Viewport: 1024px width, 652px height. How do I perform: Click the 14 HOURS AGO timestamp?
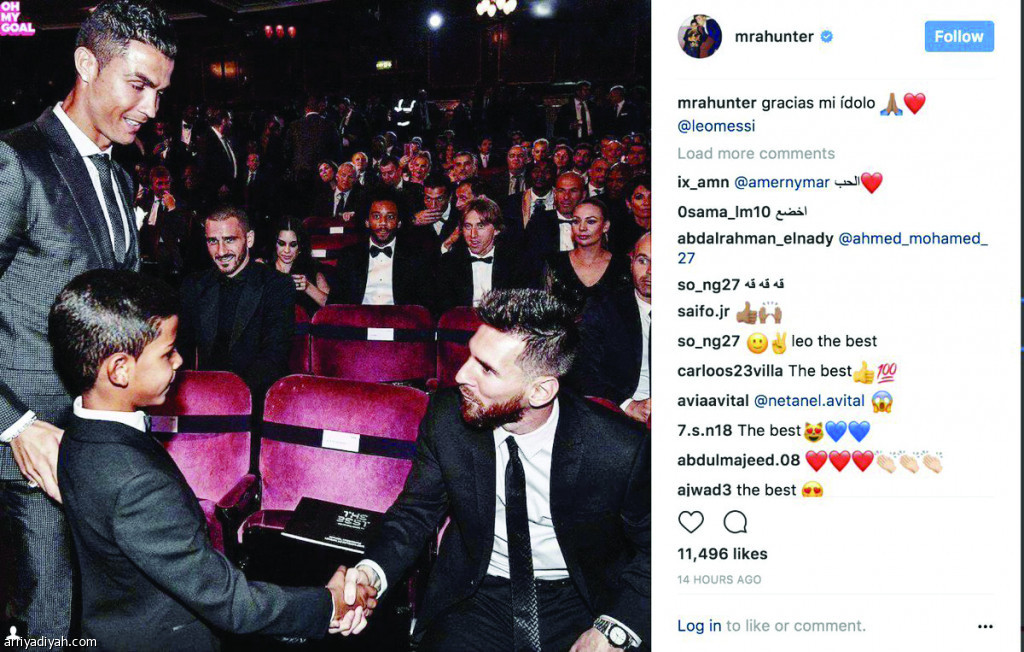coord(719,579)
